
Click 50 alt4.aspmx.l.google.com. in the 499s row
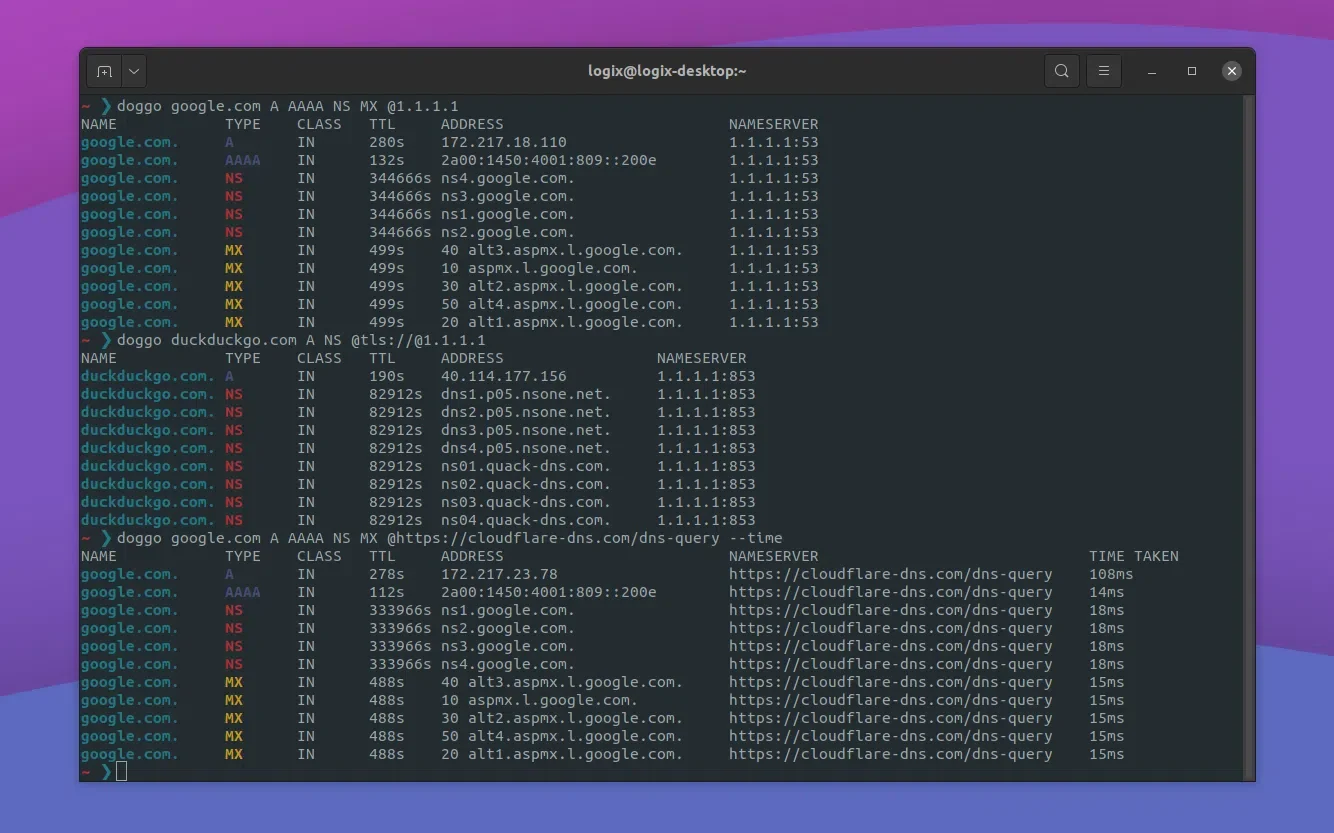click(562, 304)
